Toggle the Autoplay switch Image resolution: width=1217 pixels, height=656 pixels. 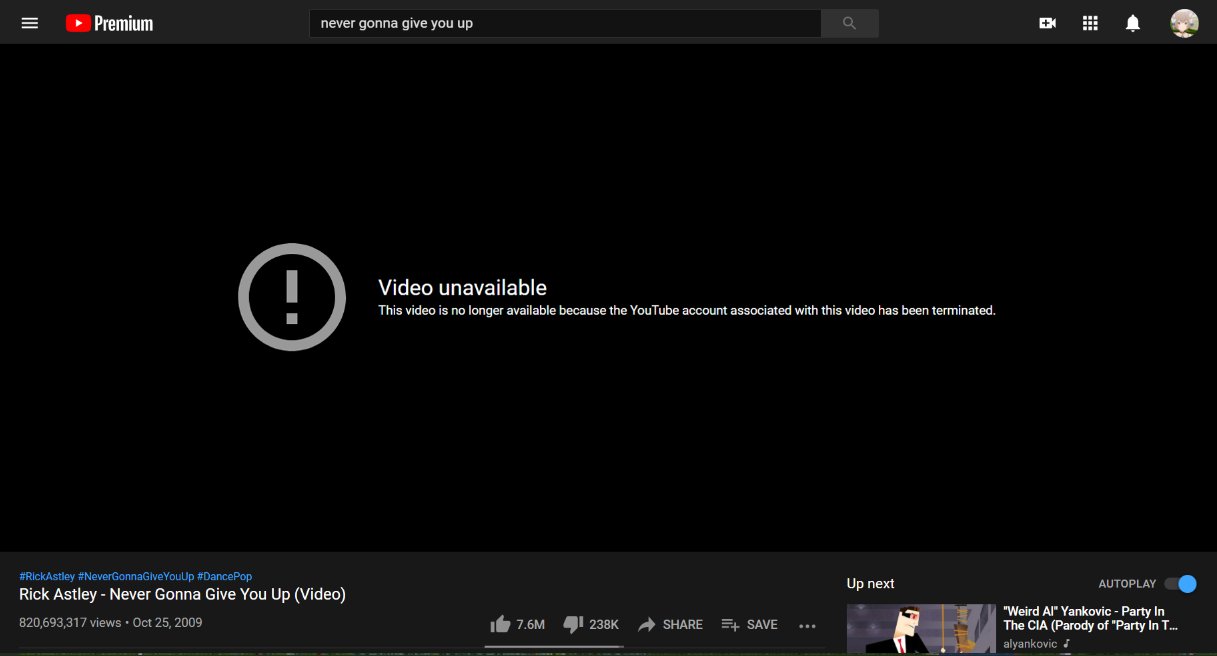pyautogui.click(x=1180, y=584)
